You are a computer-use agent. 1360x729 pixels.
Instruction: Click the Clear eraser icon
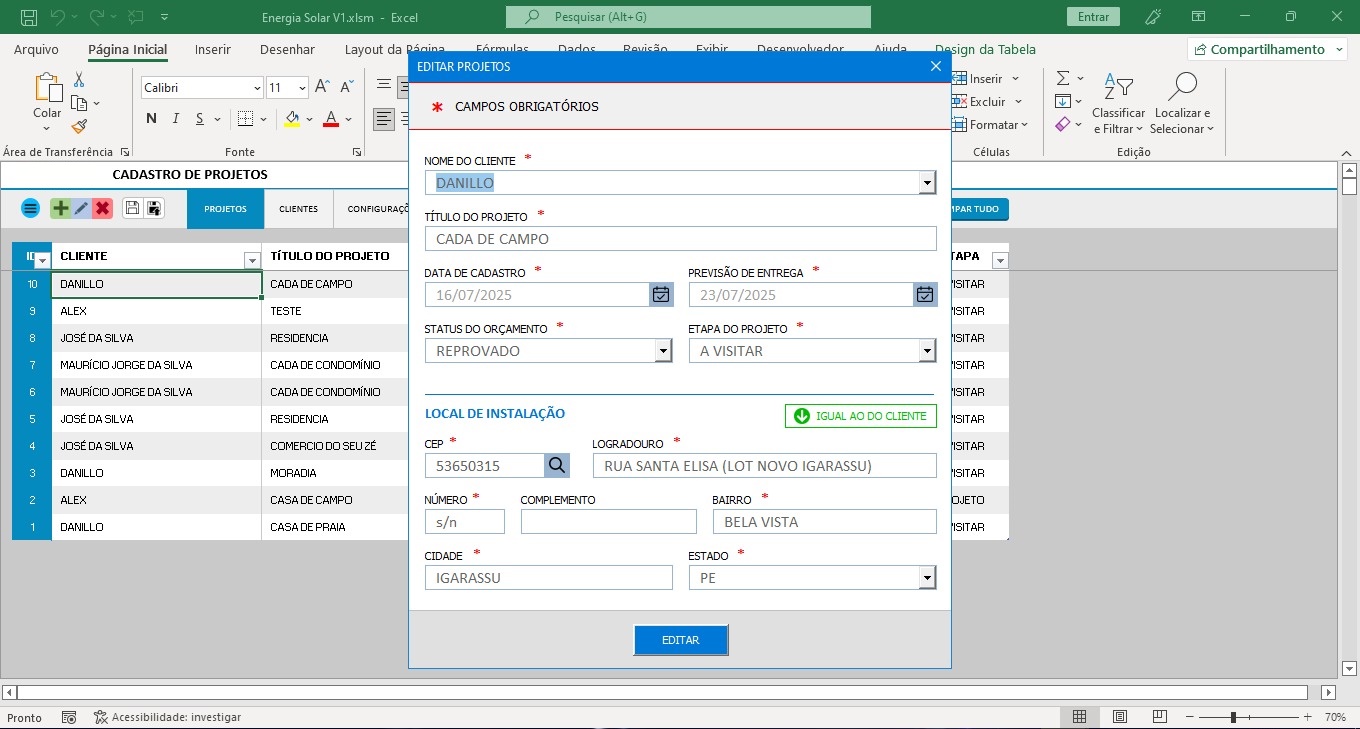[x=1063, y=124]
